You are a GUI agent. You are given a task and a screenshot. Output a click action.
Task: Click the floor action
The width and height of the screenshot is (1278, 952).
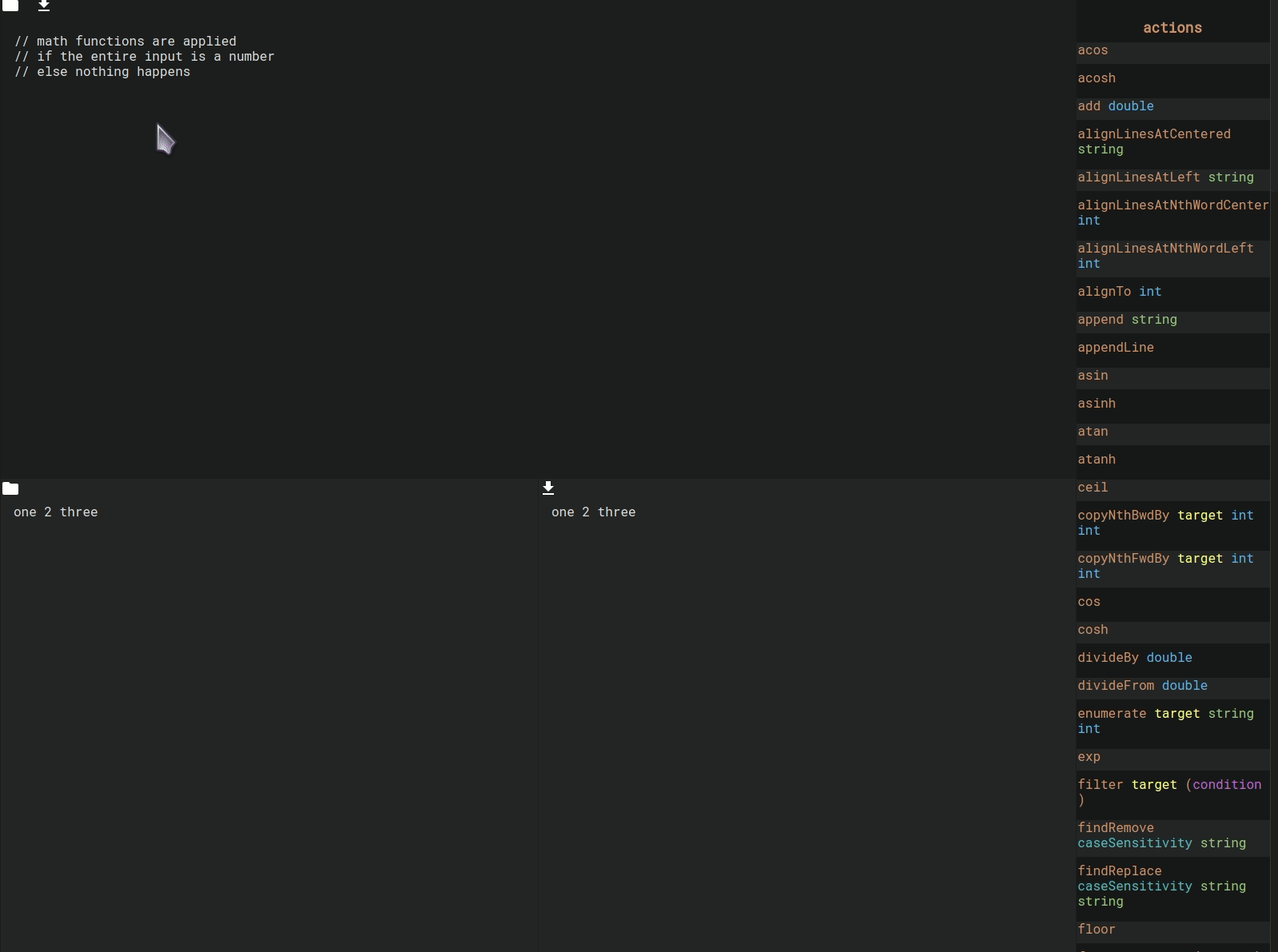[1096, 930]
